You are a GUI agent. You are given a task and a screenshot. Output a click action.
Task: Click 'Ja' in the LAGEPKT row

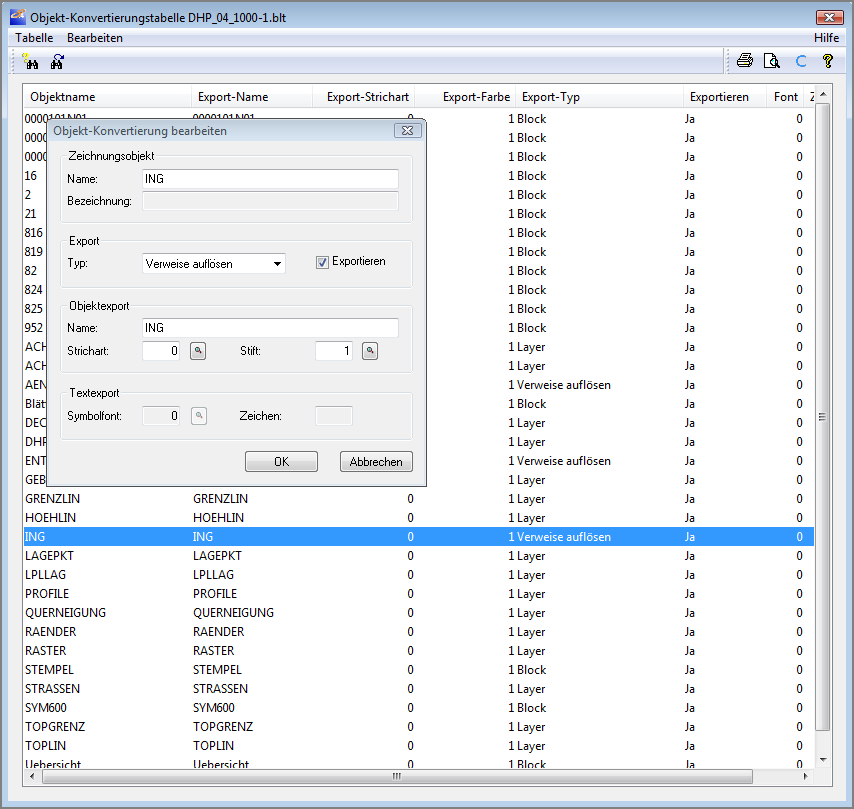690,556
